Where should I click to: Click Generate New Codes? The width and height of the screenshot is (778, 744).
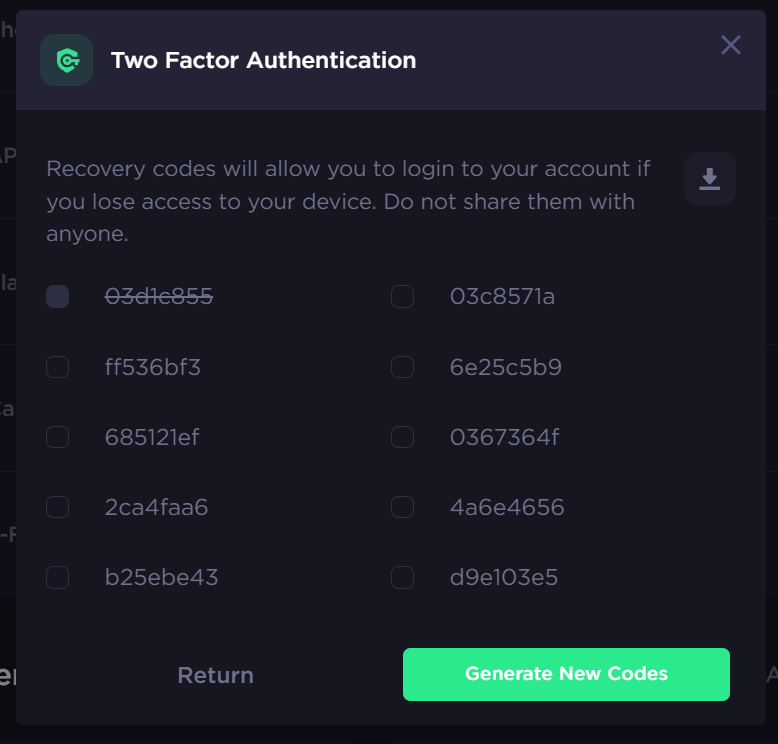click(x=566, y=674)
